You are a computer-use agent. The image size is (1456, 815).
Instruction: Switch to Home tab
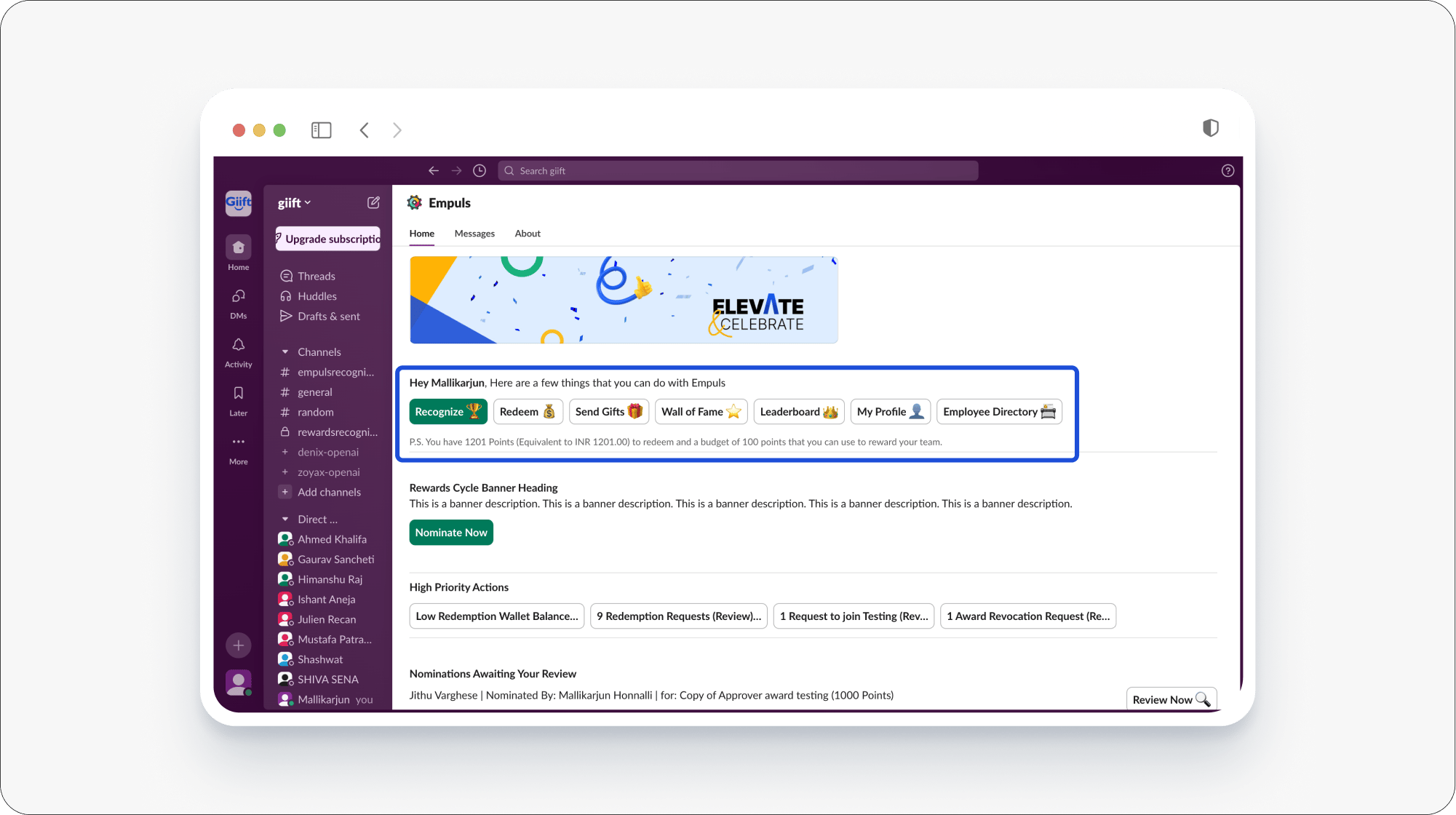[422, 234]
